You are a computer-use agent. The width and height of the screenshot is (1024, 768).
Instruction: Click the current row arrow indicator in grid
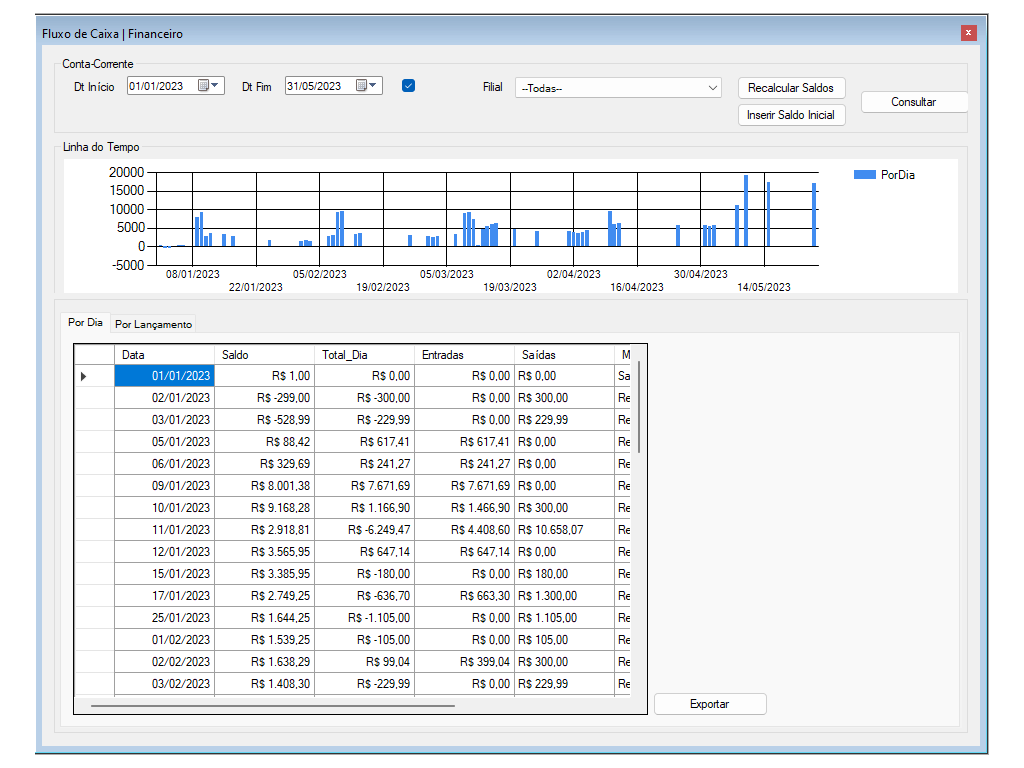(84, 376)
